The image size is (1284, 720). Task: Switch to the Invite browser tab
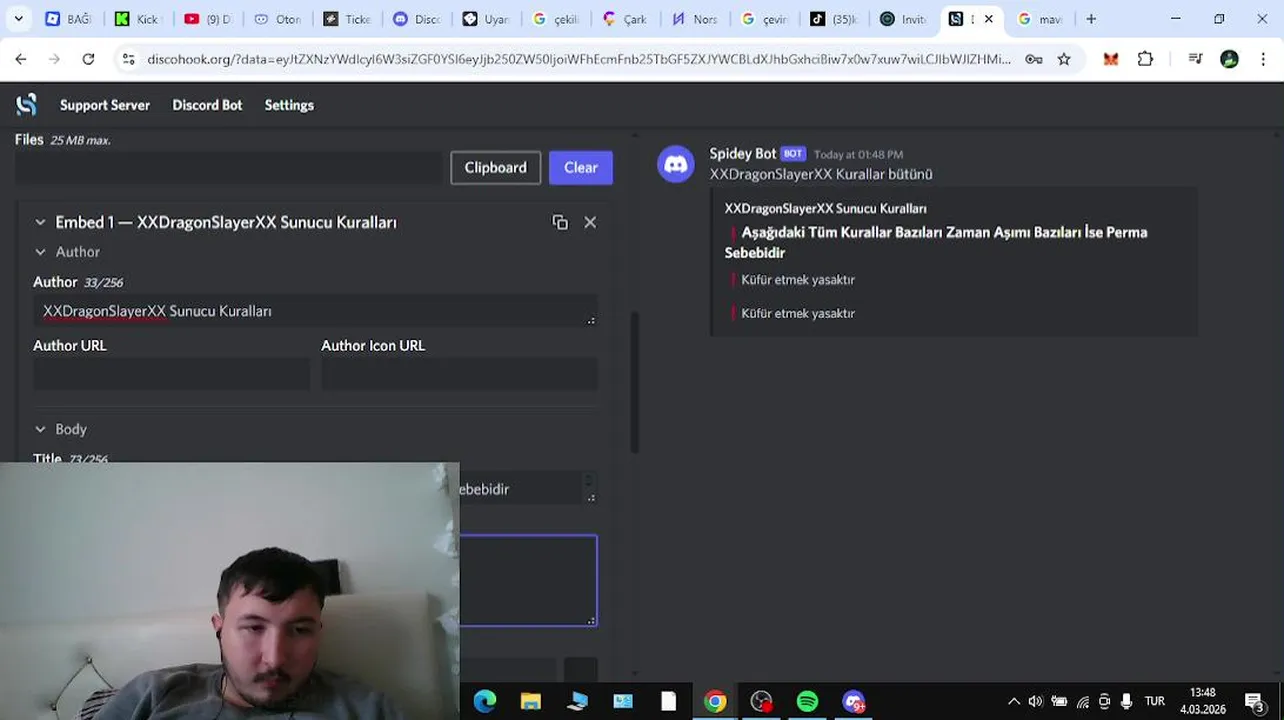[x=903, y=19]
